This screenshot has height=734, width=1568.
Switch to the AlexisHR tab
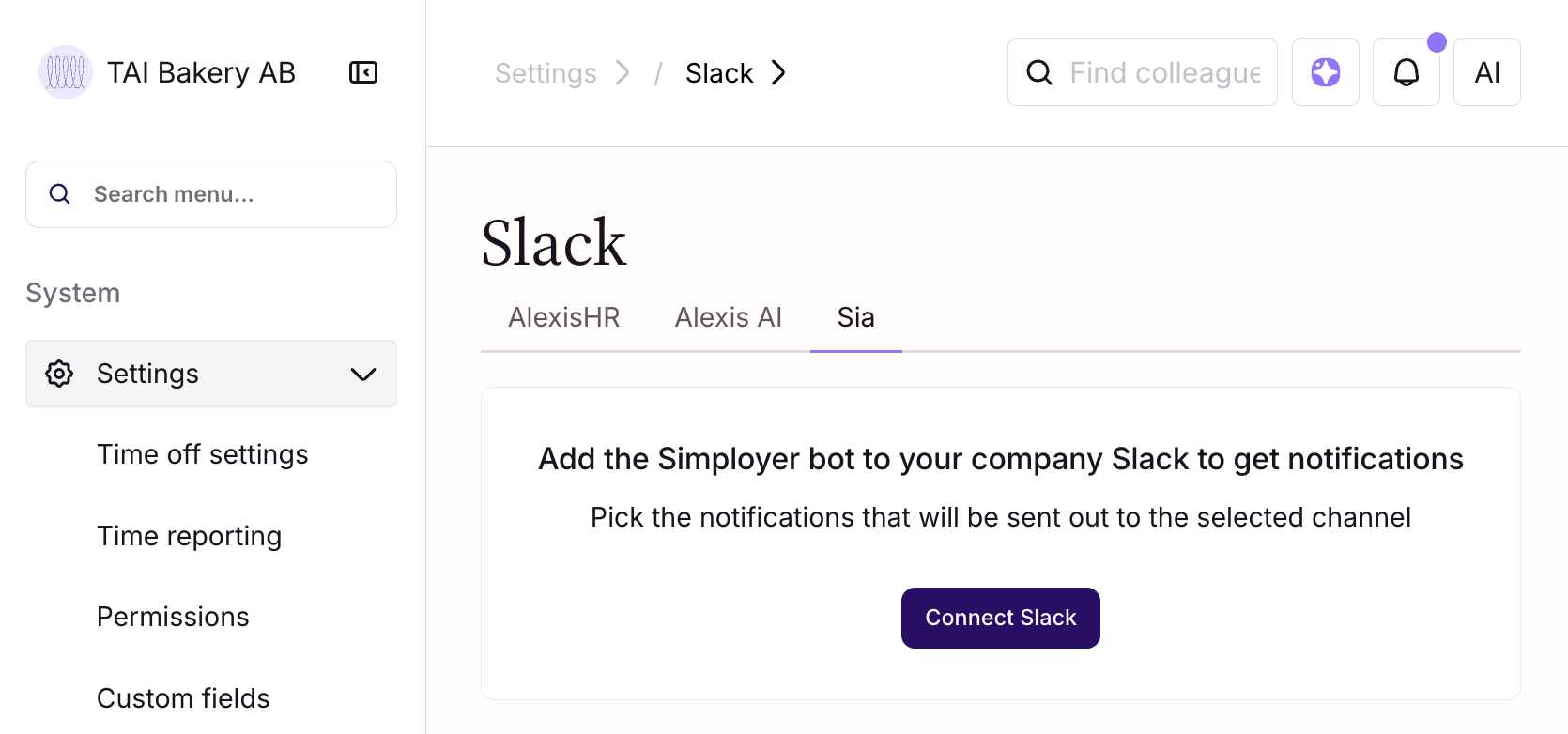pos(564,317)
